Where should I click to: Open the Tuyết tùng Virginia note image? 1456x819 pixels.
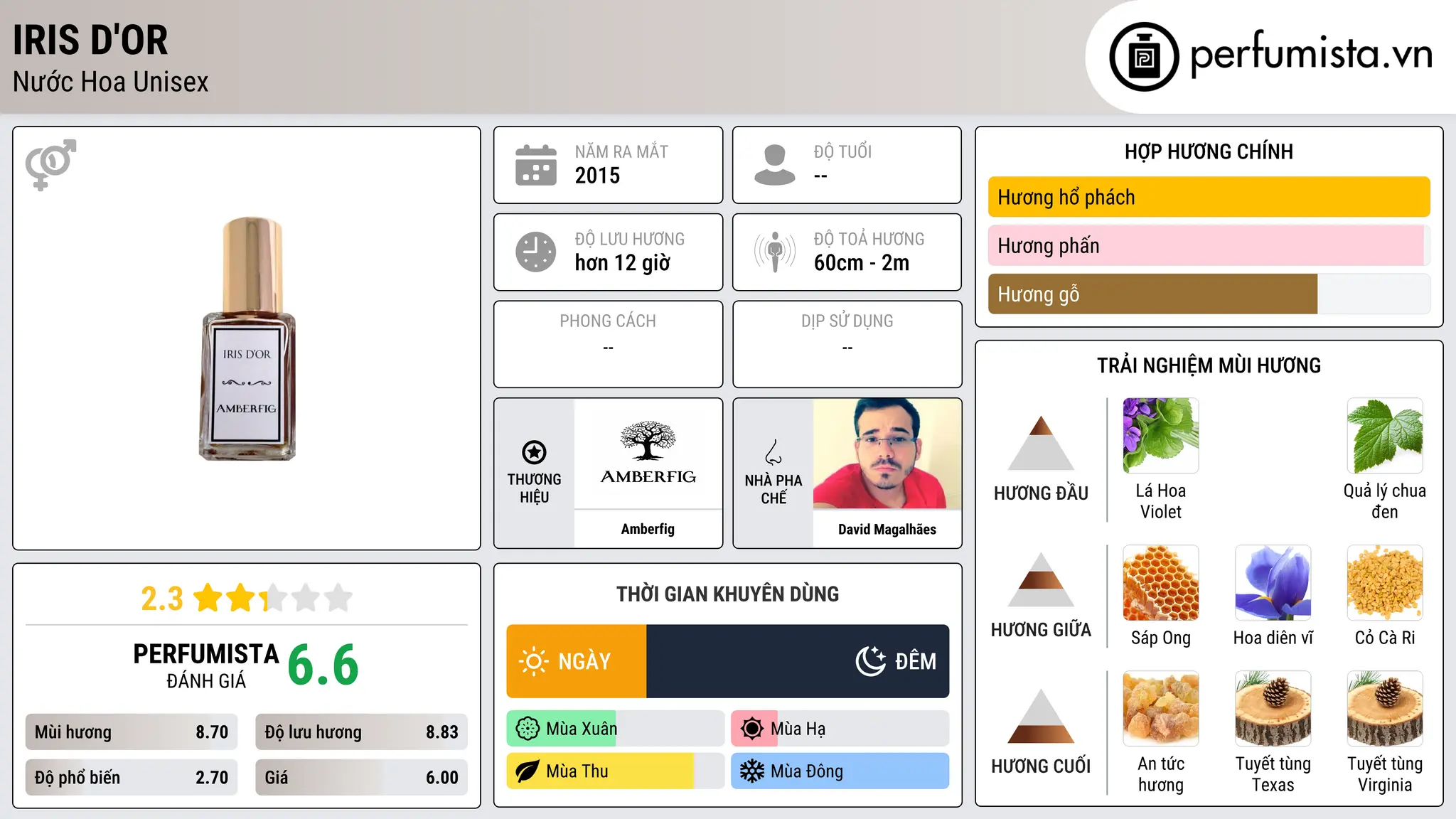[1385, 709]
